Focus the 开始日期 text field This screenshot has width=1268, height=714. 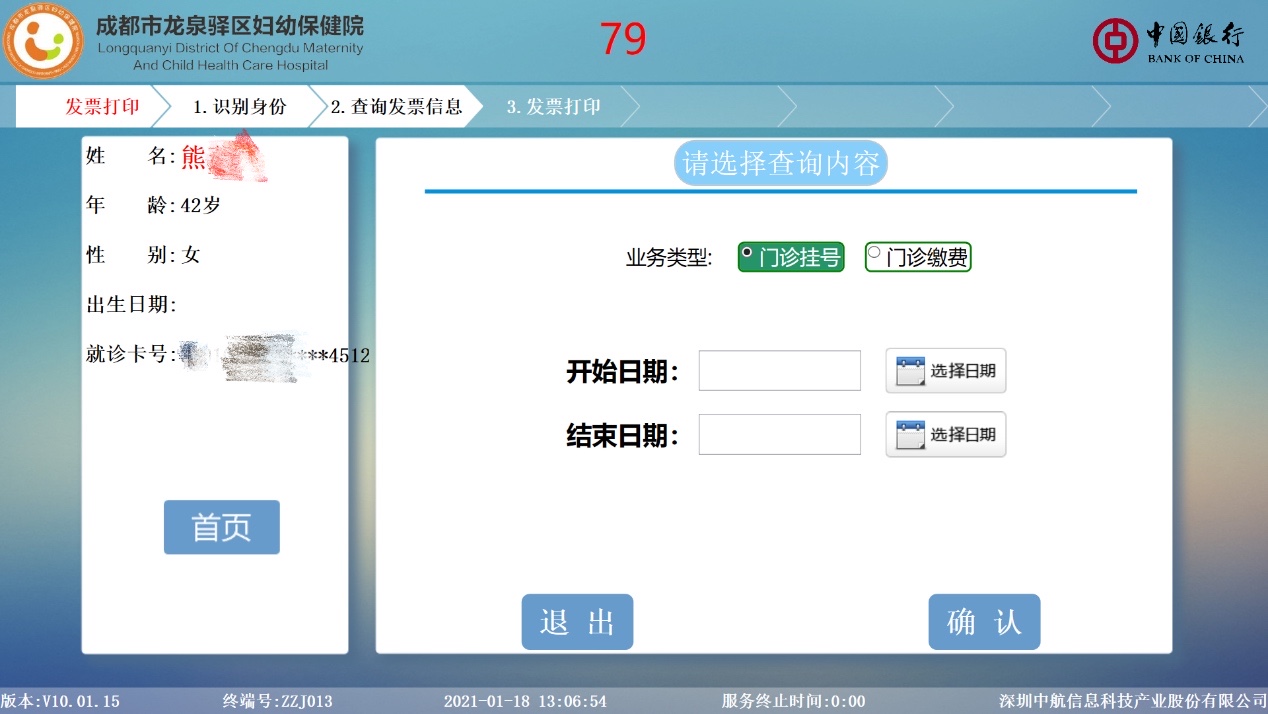(779, 371)
